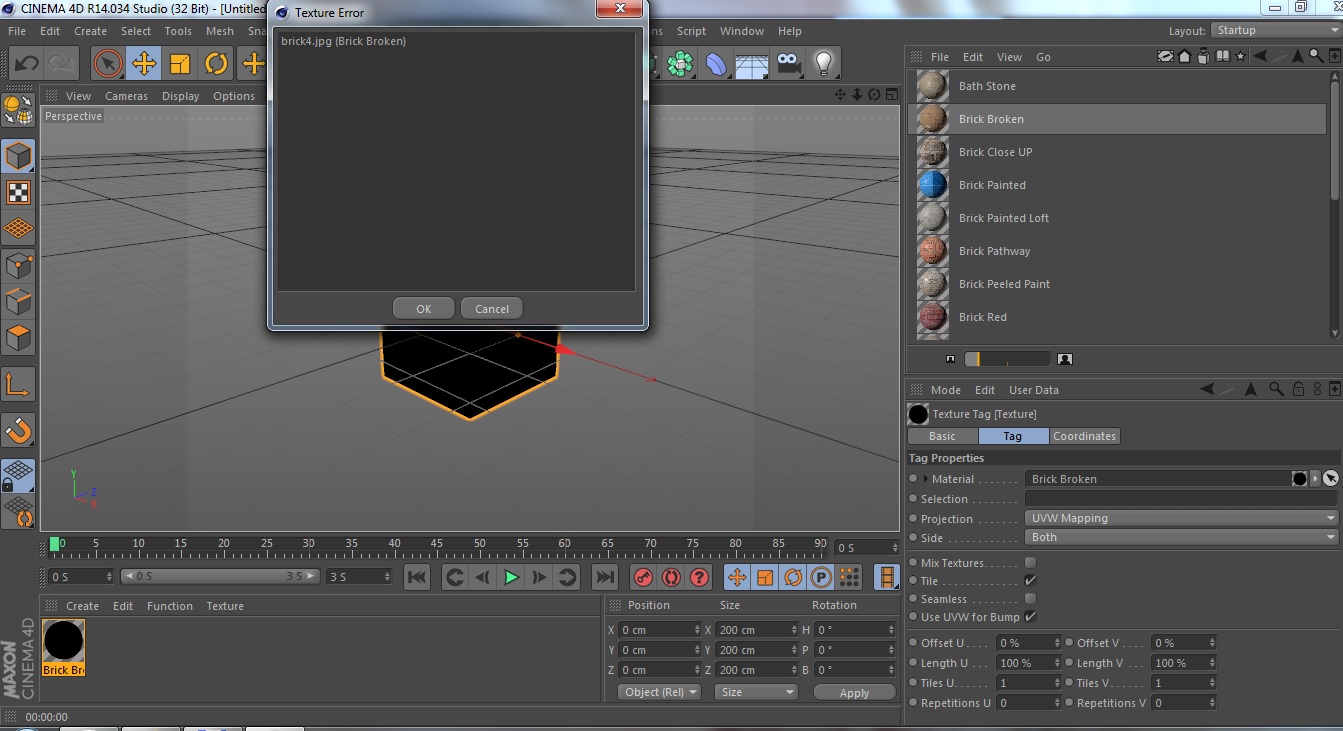Activate the Rotate tool in top toolbar
Screen dimensions: 1343x731
click(216, 64)
